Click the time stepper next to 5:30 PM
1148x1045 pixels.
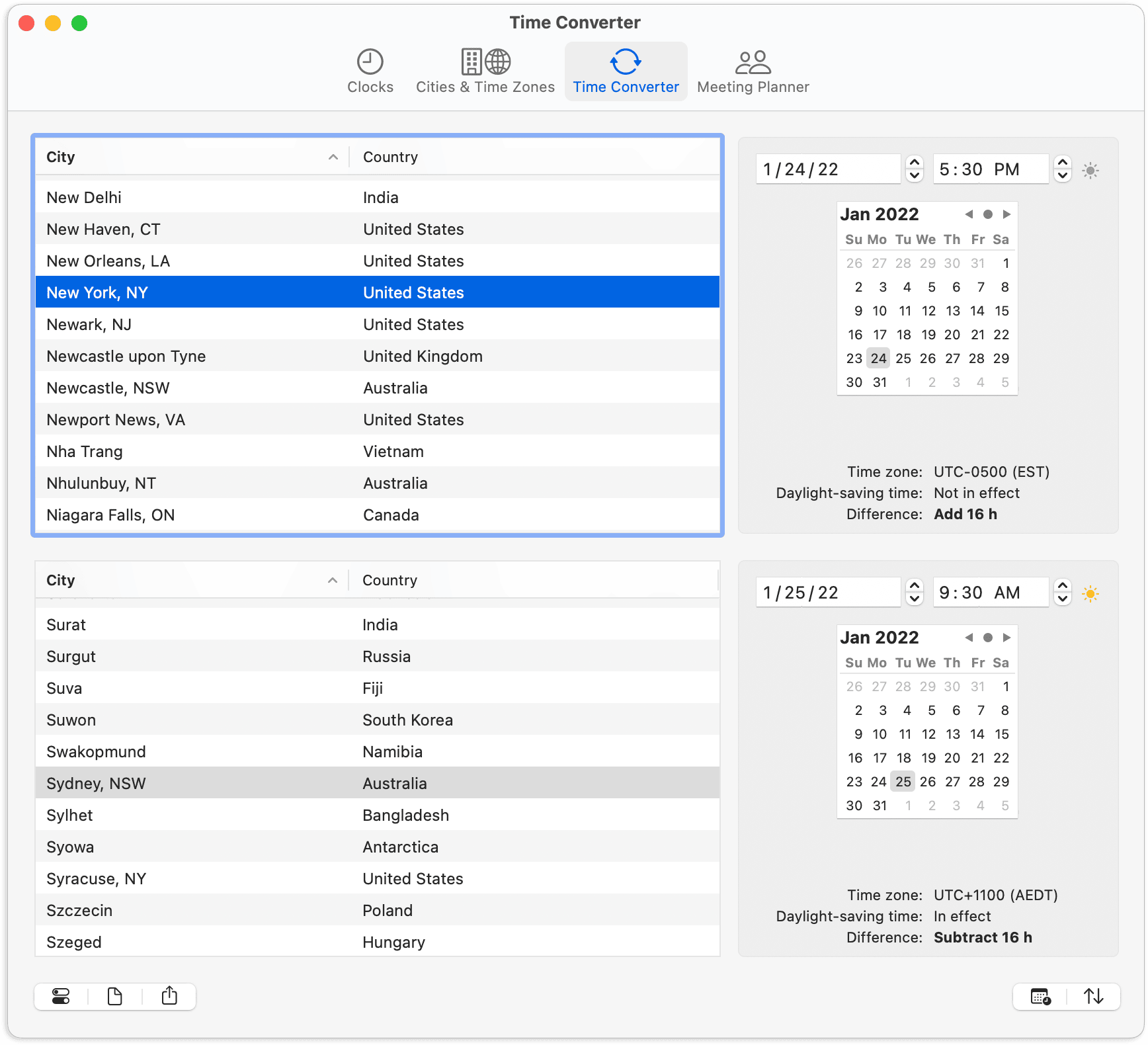[1063, 169]
